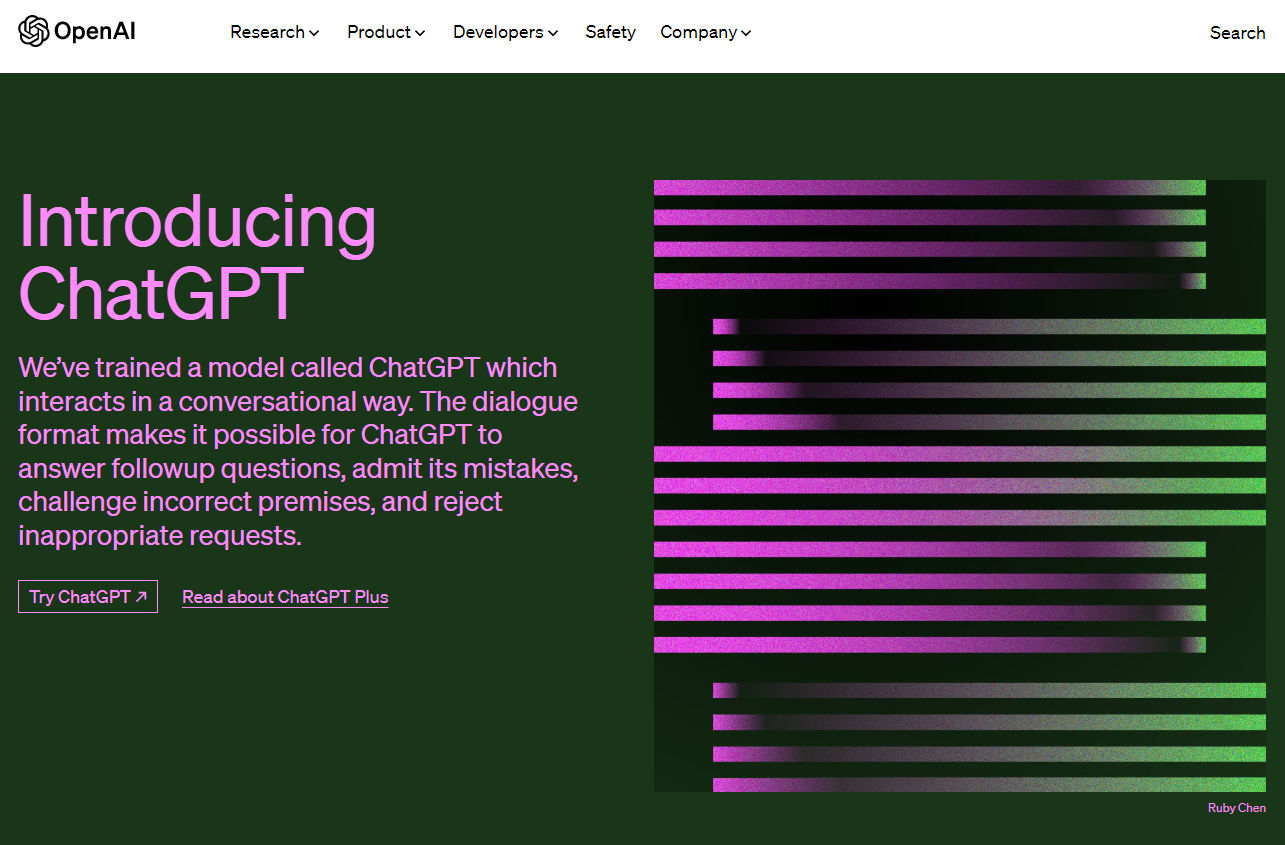Open Read about ChatGPT Plus link
Screen dimensions: 1285x845
click(285, 597)
